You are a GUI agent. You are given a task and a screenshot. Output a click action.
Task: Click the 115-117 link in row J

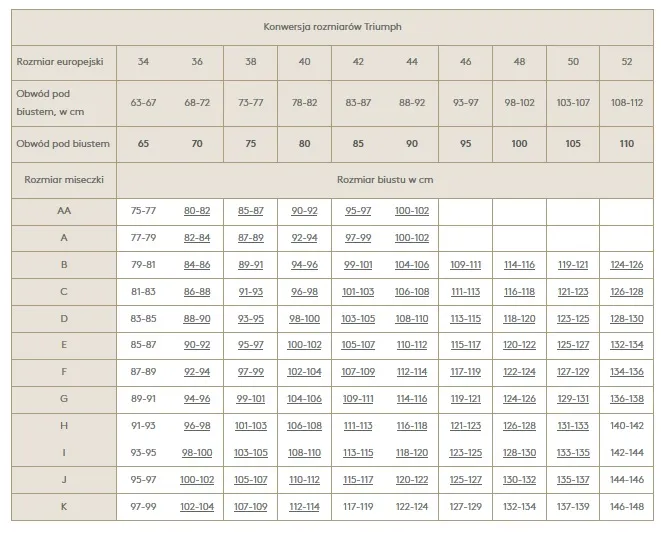358,480
